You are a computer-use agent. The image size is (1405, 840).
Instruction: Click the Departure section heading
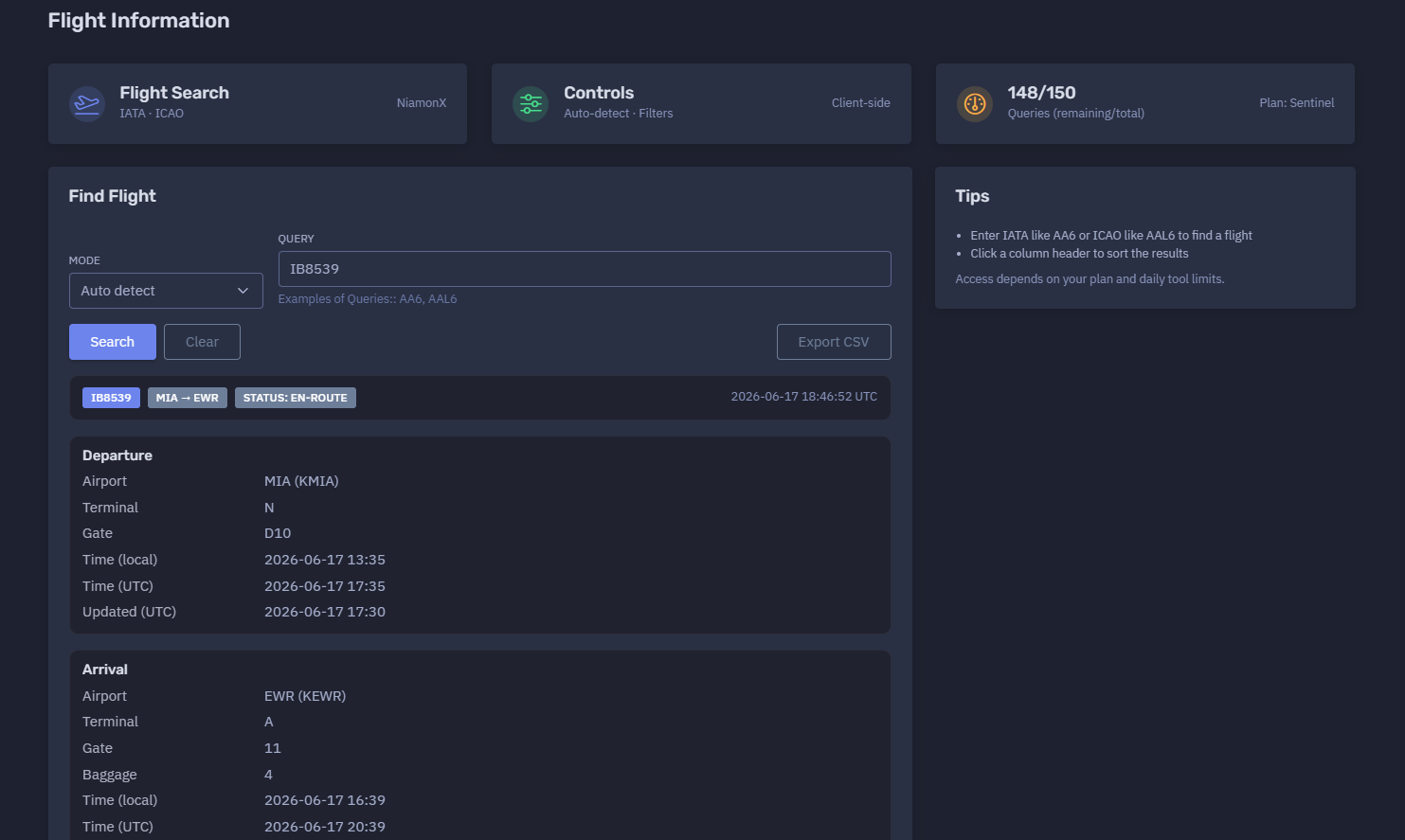point(117,456)
